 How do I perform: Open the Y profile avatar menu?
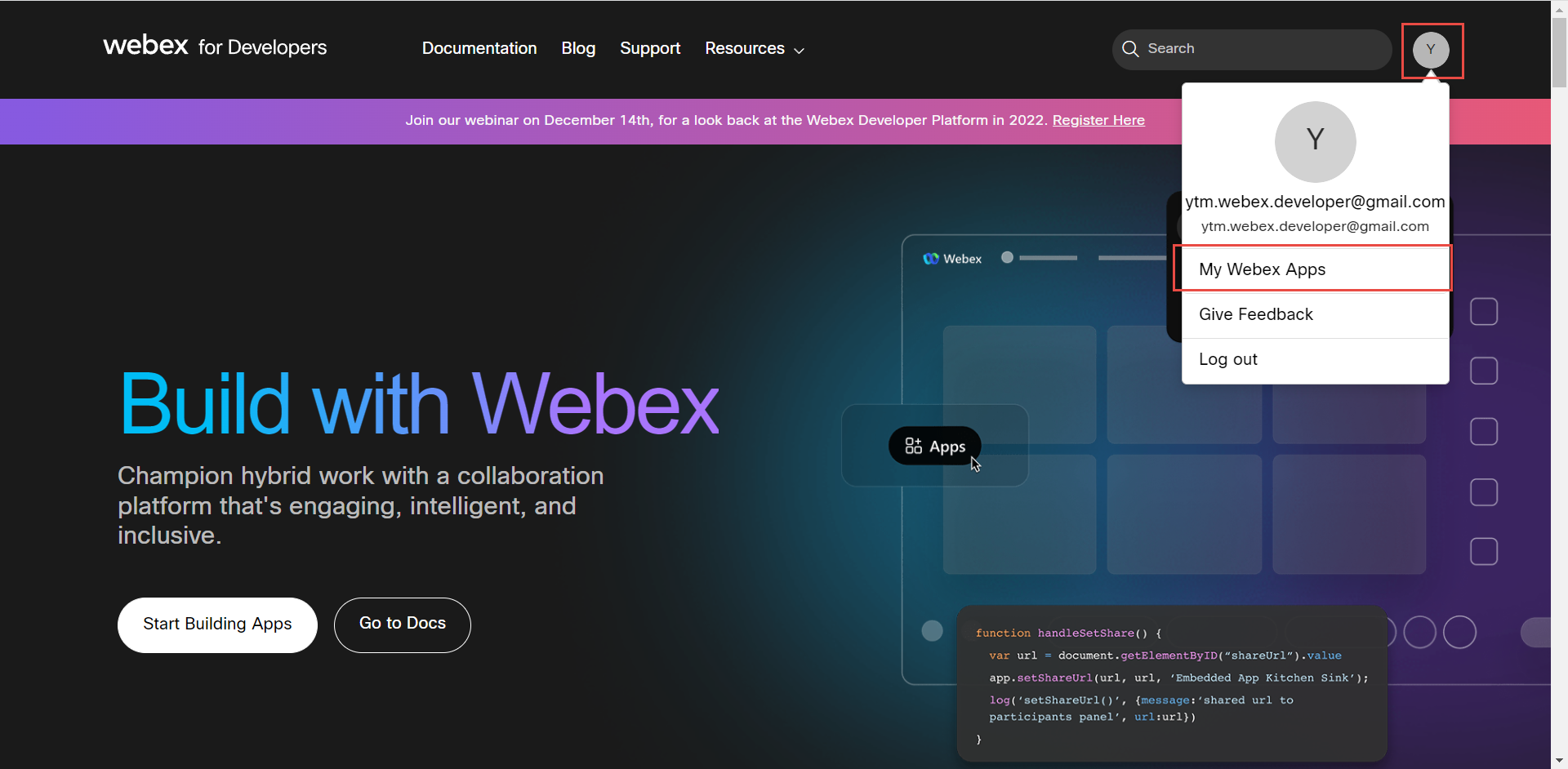(1431, 50)
